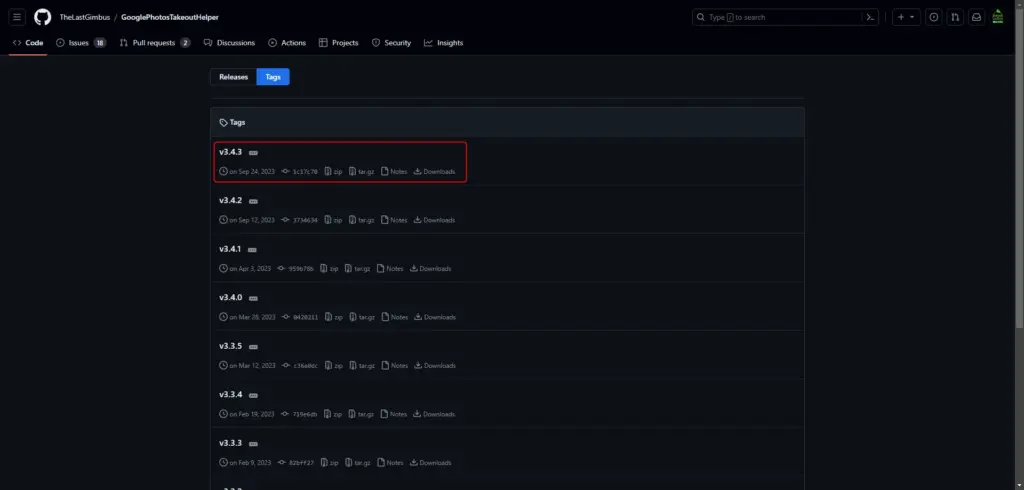Expand v3.4.2 ellipsis commit message

253,202
